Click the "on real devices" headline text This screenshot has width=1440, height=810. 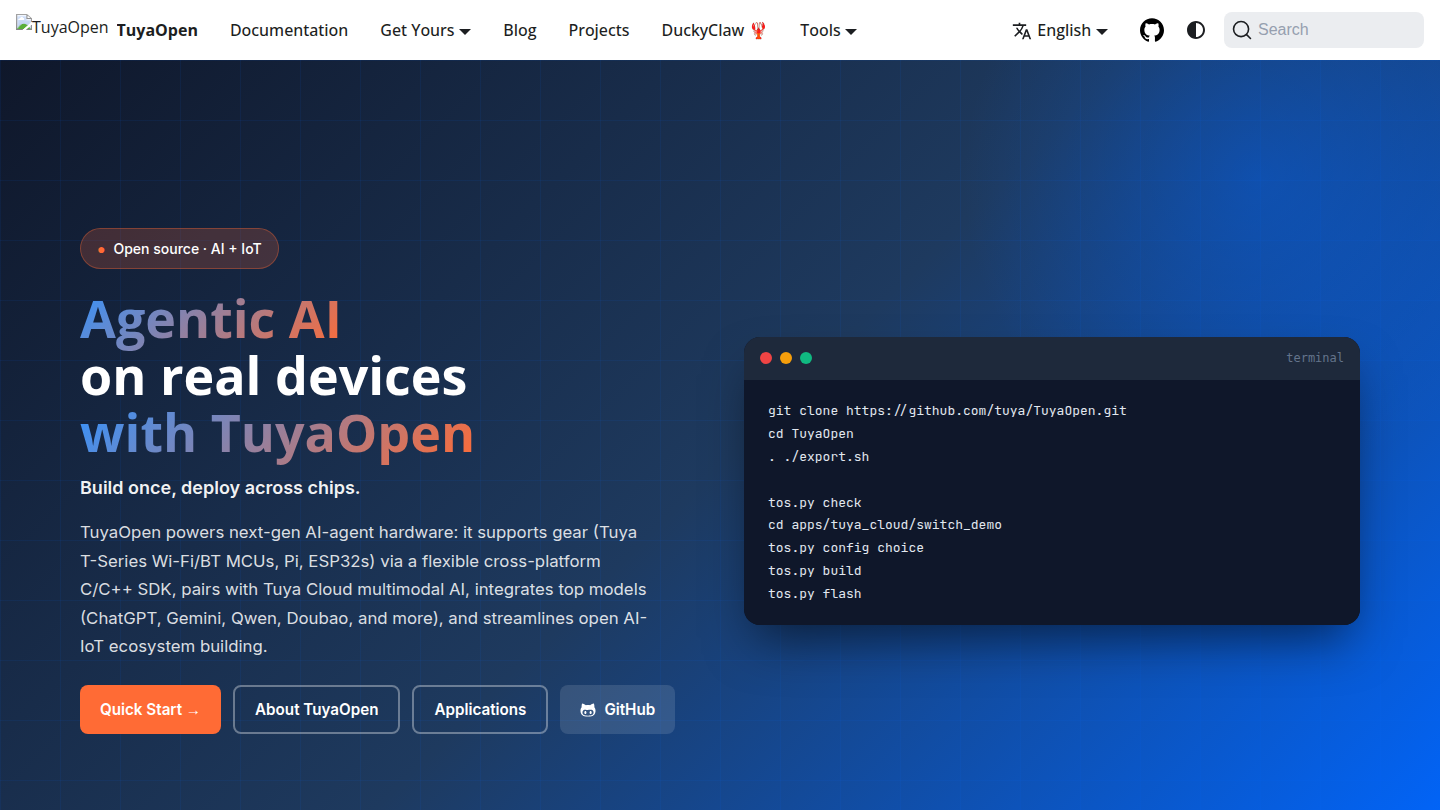[274, 377]
